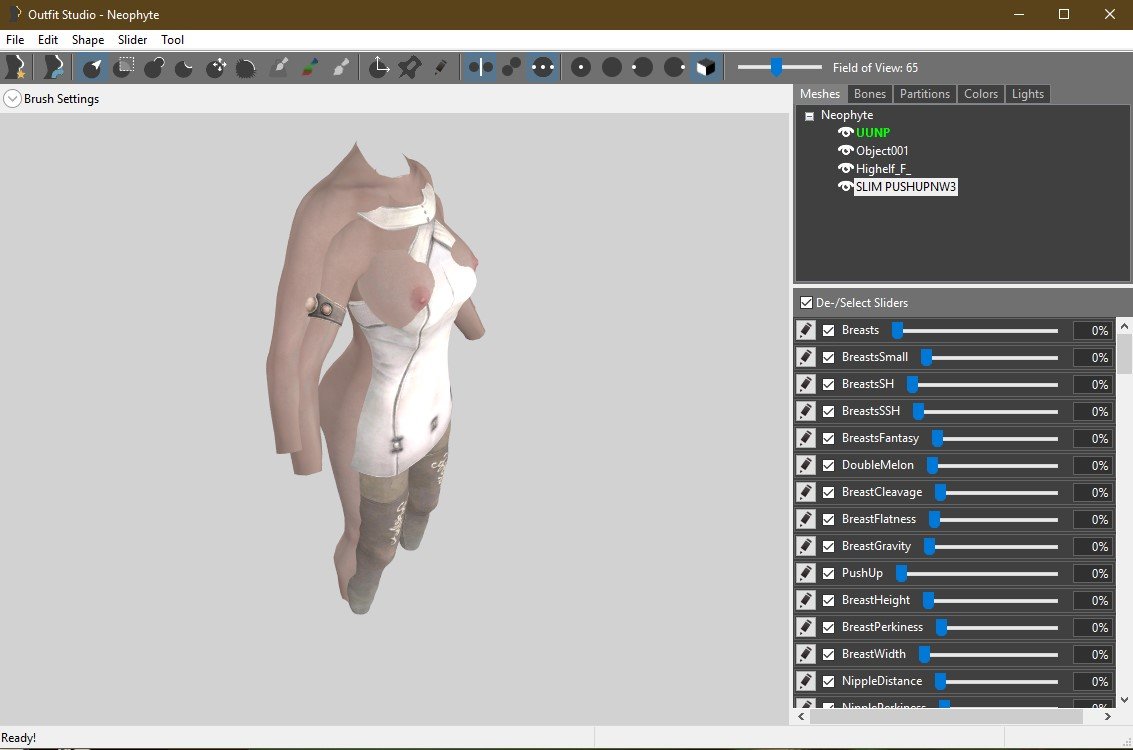Uncheck the PushUp slider checkbox
Image resolution: width=1133 pixels, height=750 pixels.
pyautogui.click(x=828, y=573)
